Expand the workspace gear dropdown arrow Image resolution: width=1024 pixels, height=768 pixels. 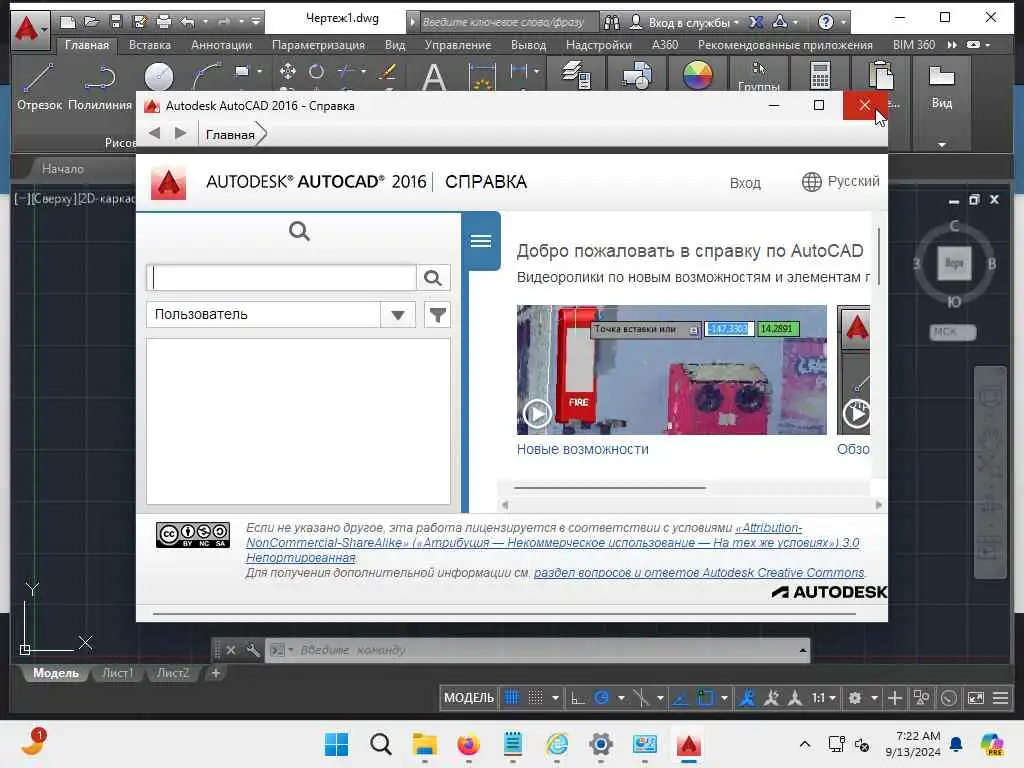pos(874,697)
